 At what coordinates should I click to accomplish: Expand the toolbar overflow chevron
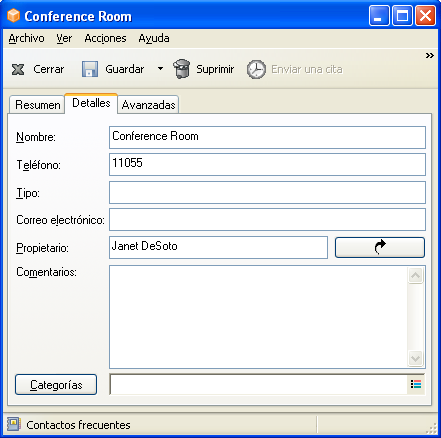pyautogui.click(x=430, y=55)
